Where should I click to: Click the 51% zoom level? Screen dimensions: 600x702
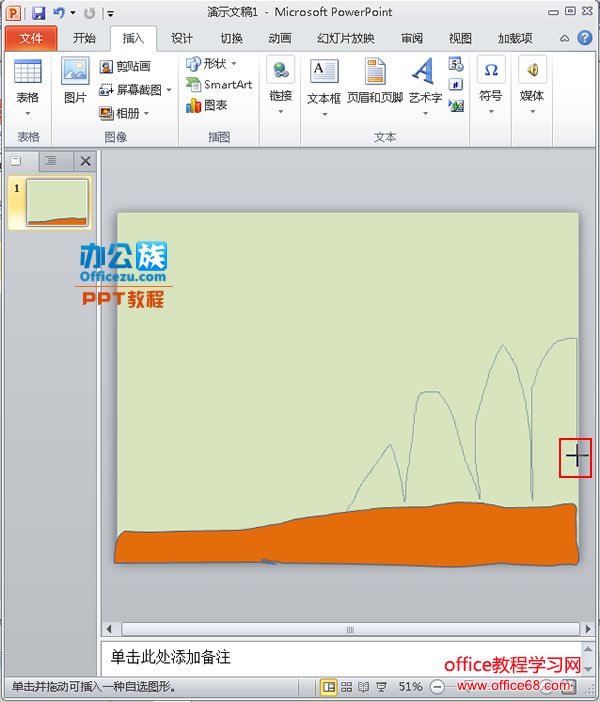410,686
